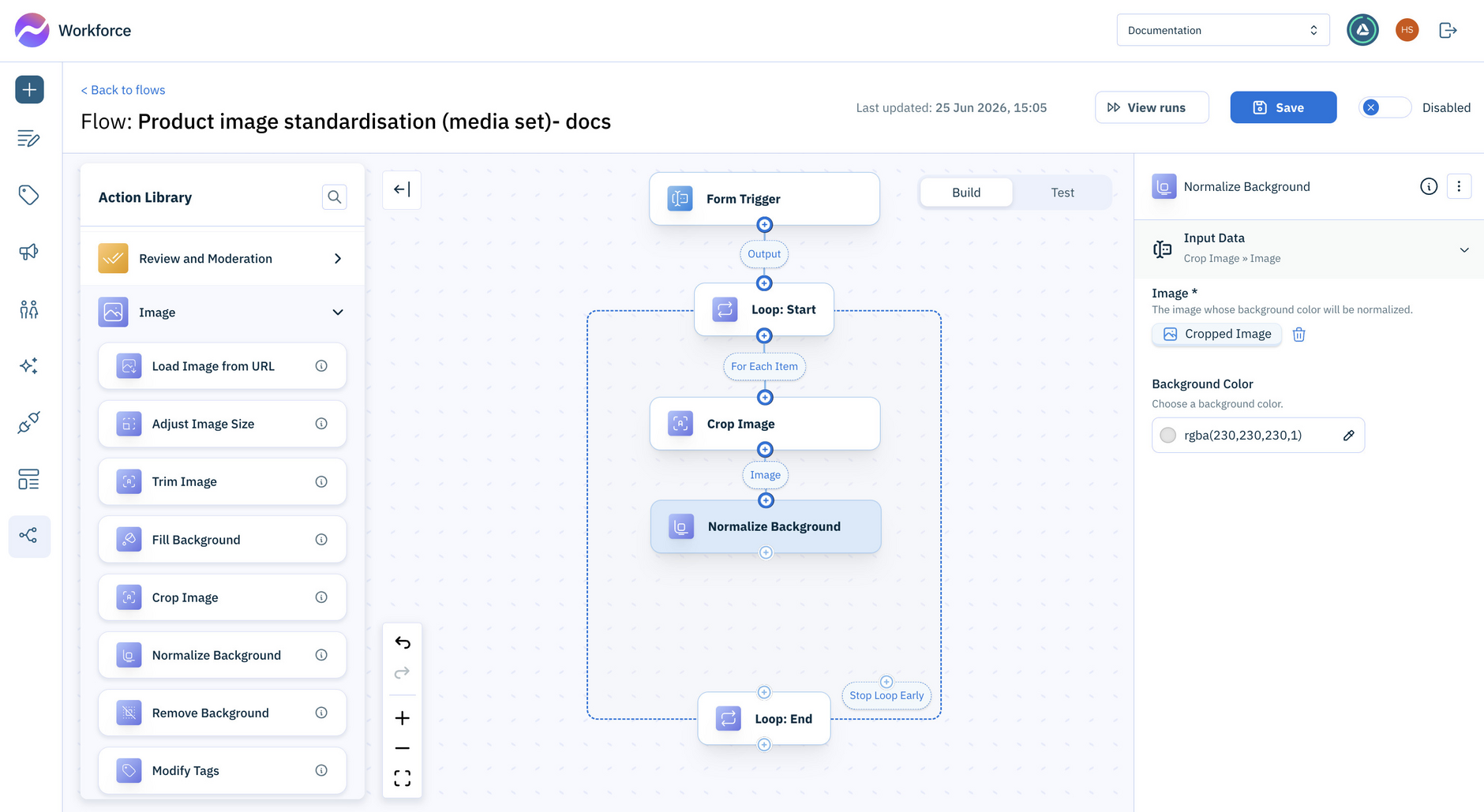
Task: Show info for Trim Image action
Action: (321, 482)
